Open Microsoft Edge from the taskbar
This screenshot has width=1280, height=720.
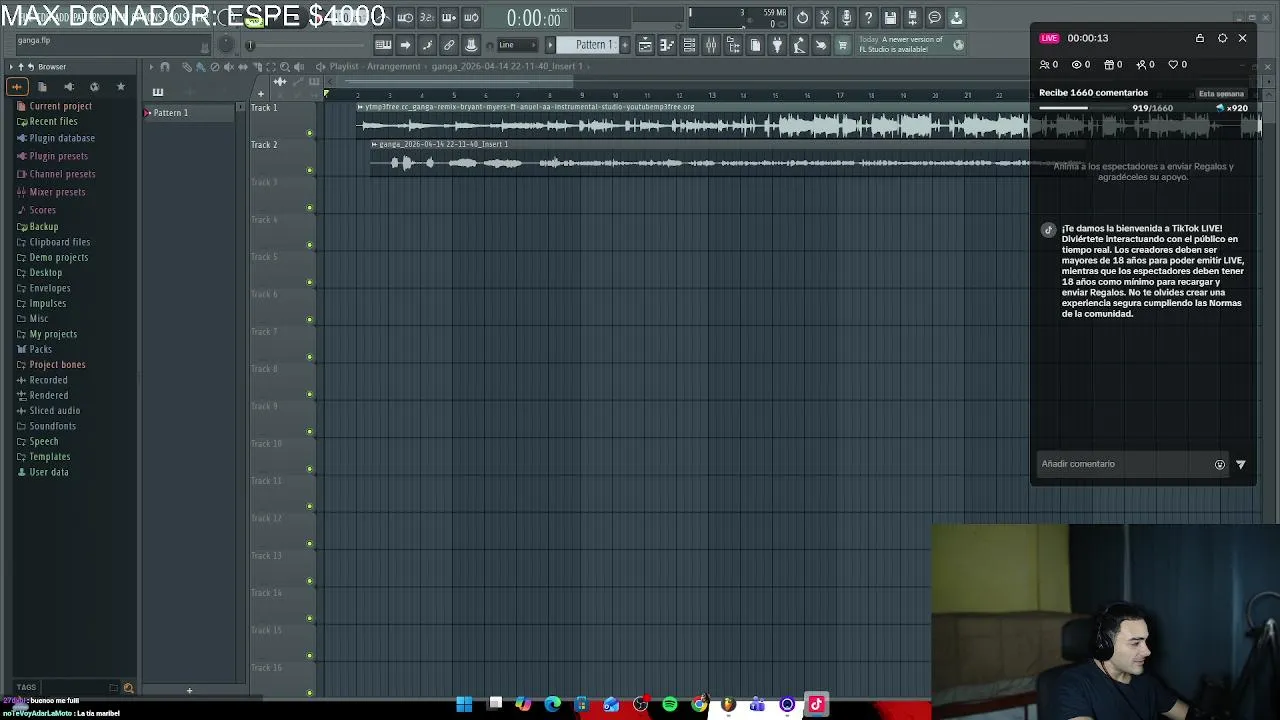(x=552, y=704)
